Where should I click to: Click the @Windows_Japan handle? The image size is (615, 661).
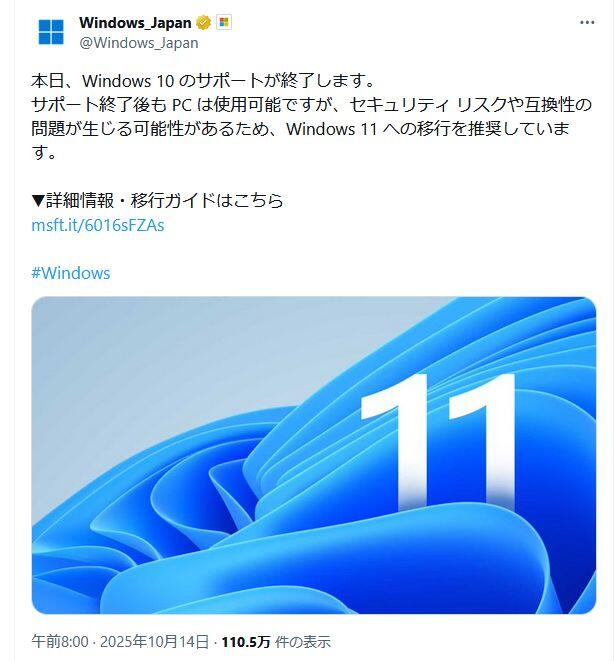(x=139, y=43)
